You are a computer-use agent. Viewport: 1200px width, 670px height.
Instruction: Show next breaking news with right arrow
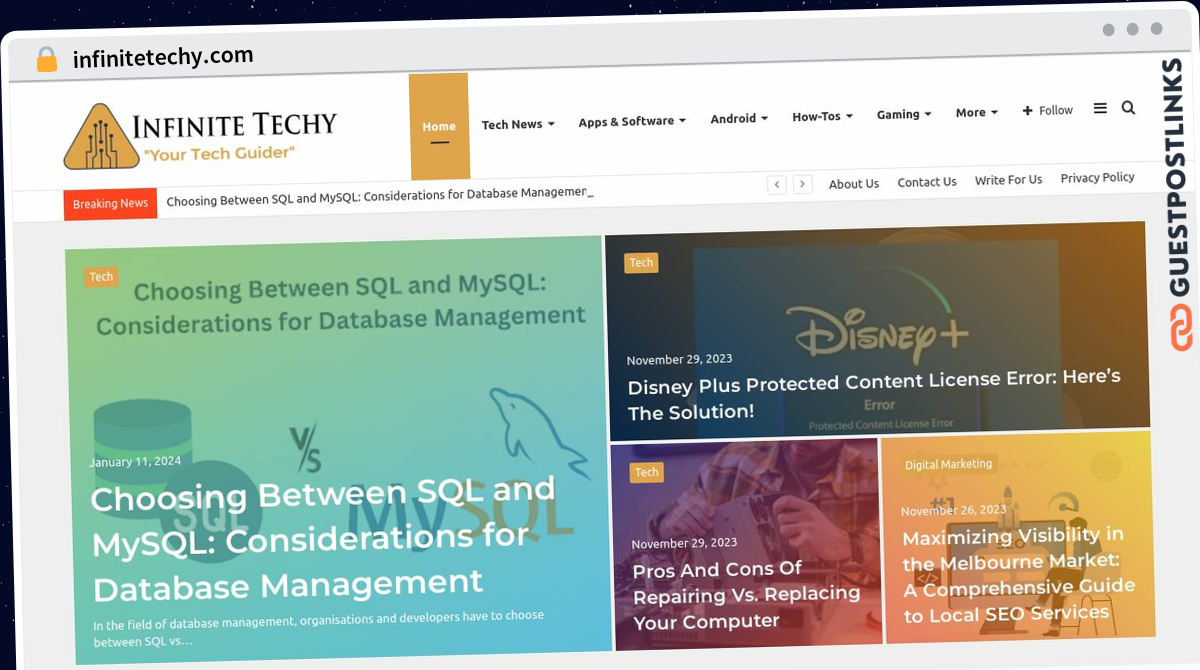(x=802, y=184)
